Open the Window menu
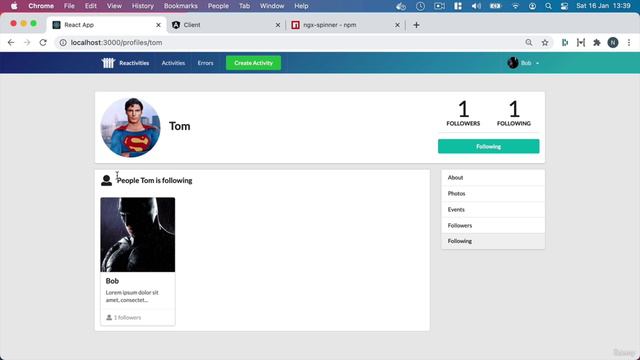The image size is (640, 360). coord(272,6)
